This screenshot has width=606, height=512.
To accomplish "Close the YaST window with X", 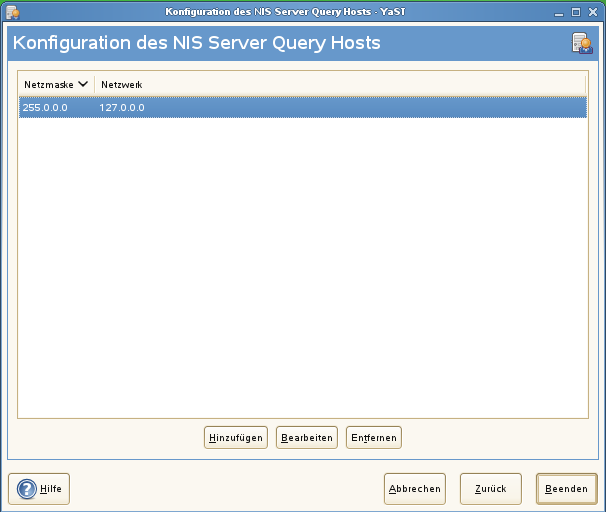I will click(593, 12).
